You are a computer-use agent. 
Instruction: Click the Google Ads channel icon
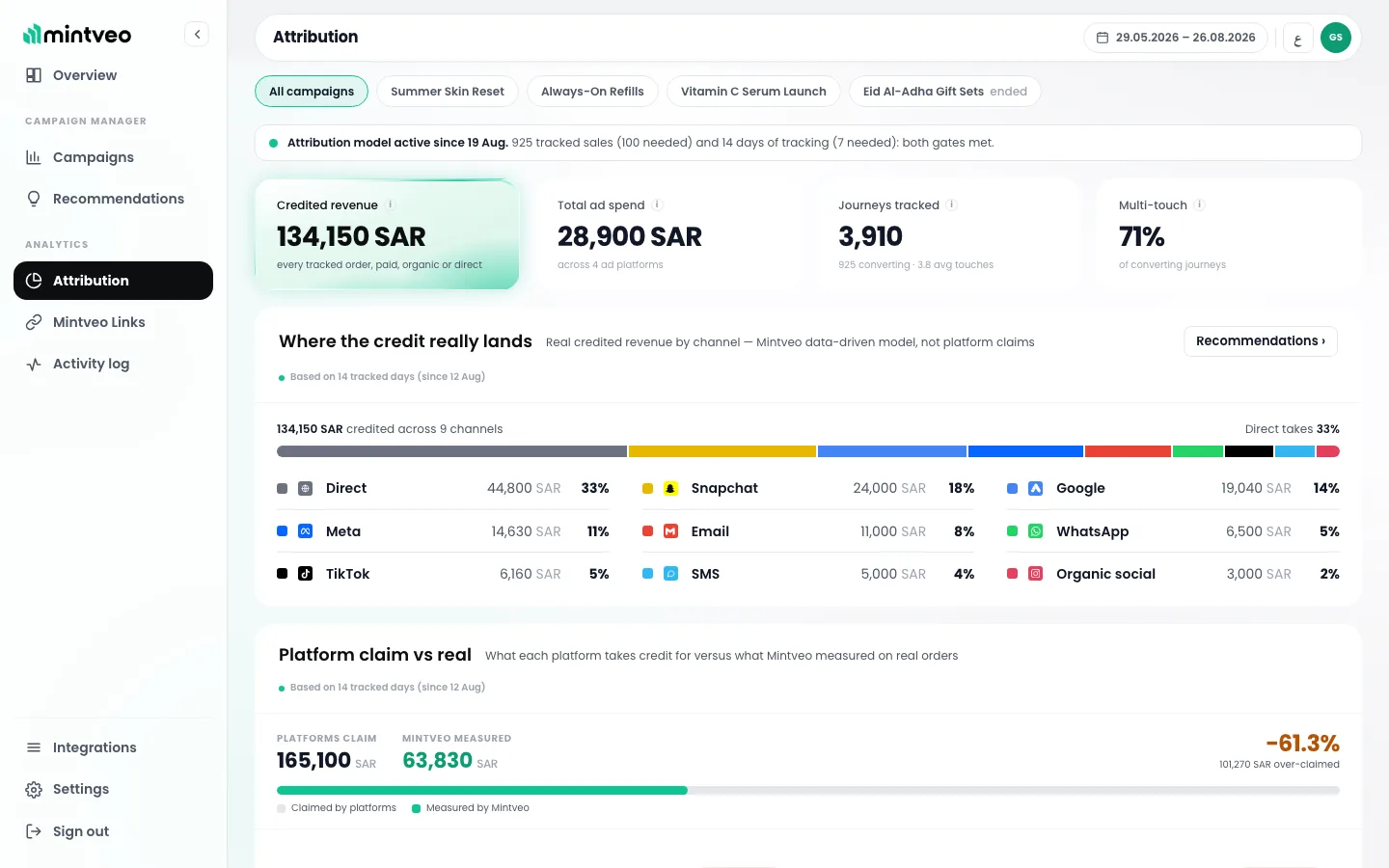[1035, 488]
